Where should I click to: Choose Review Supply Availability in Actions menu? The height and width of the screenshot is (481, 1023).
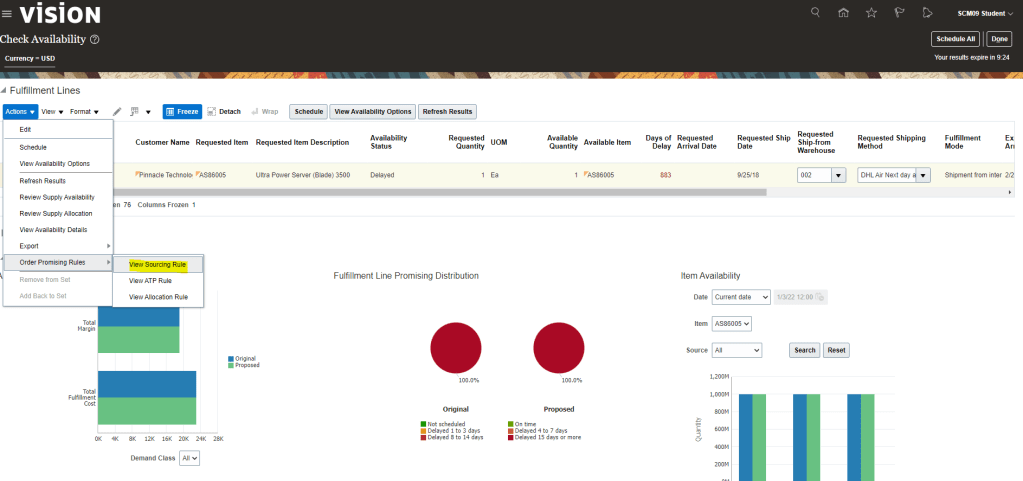[x=57, y=197]
